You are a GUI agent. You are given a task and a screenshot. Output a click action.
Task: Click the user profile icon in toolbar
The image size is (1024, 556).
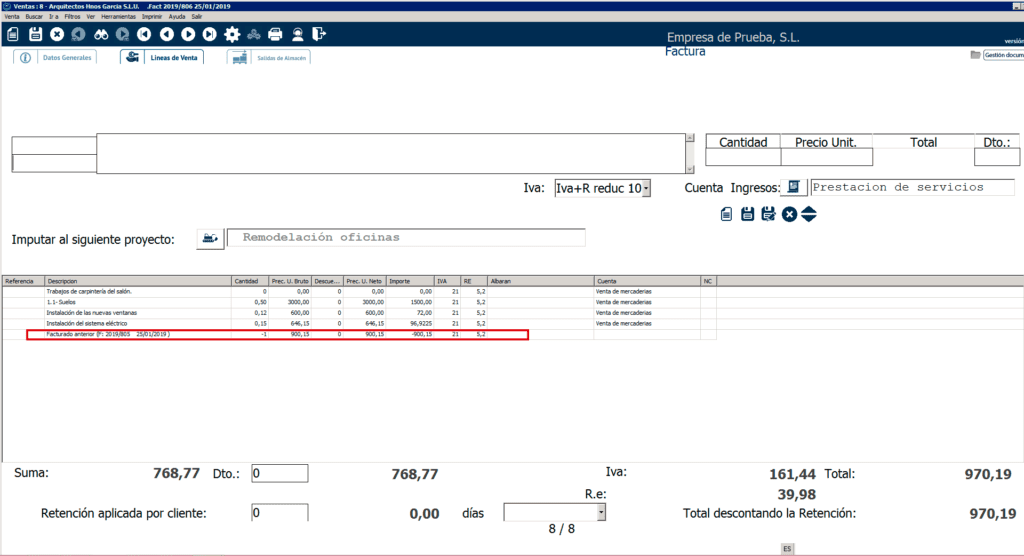tap(297, 34)
